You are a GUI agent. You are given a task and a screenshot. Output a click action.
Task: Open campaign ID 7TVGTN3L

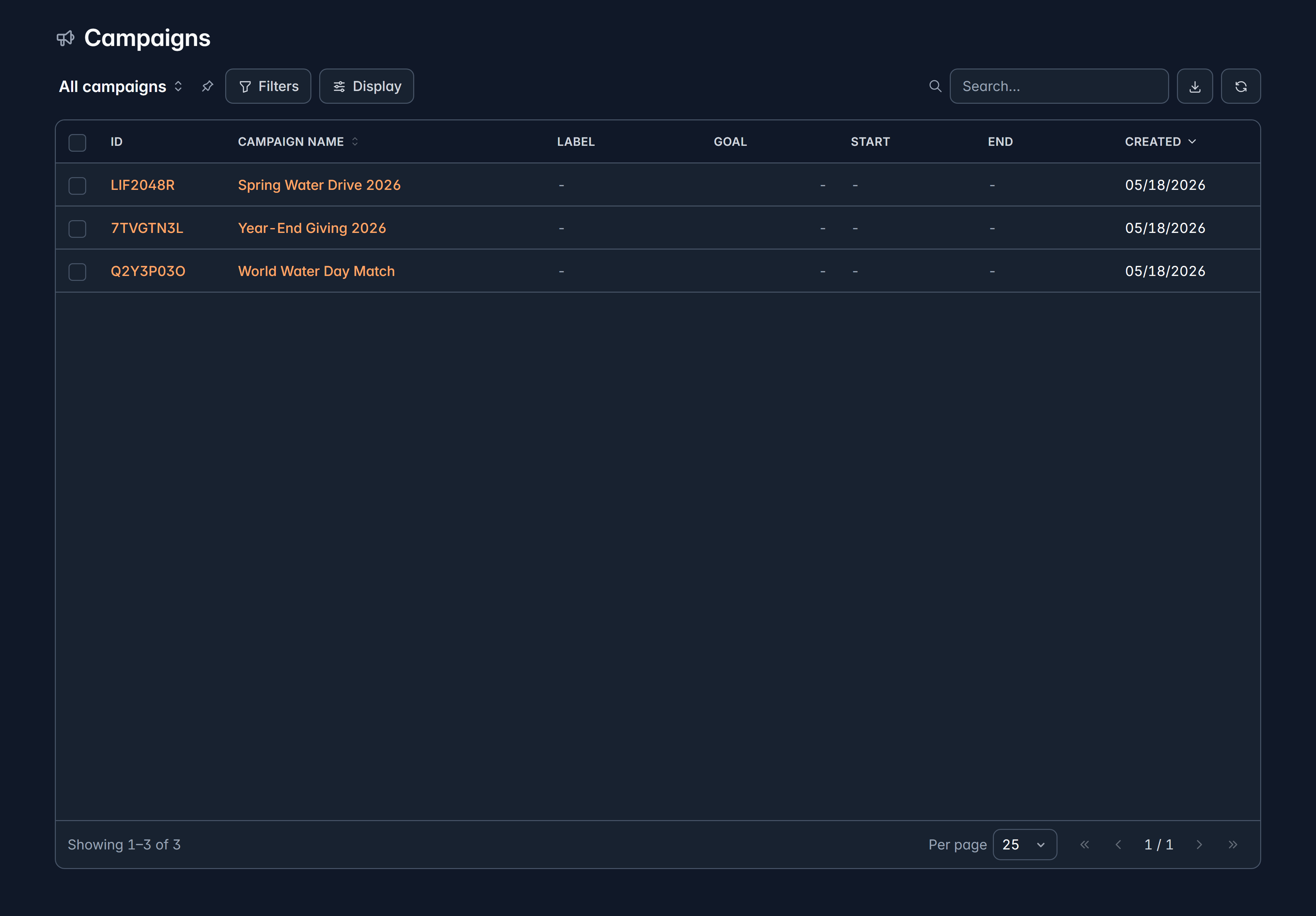[147, 228]
